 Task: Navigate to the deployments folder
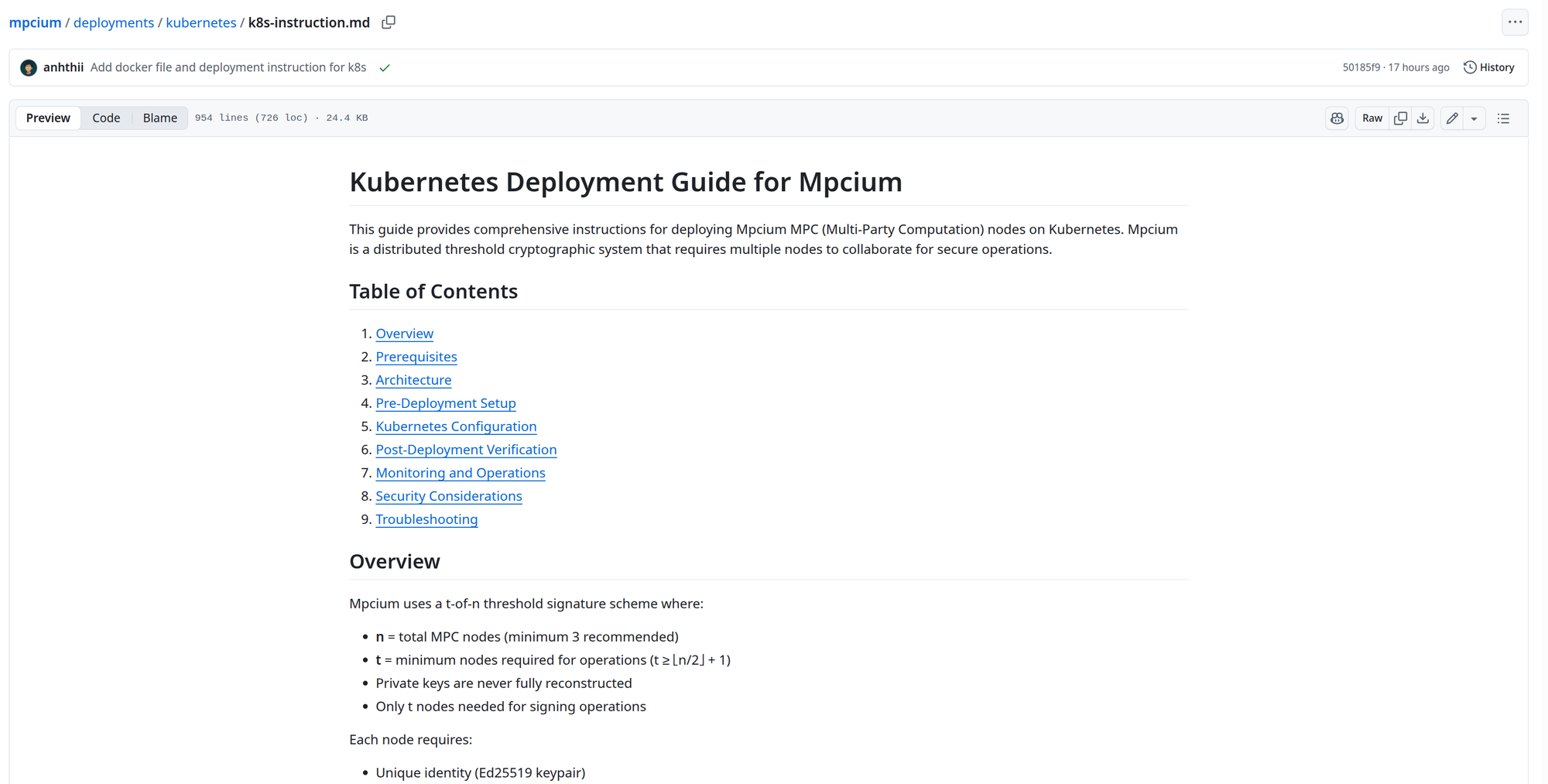[114, 22]
